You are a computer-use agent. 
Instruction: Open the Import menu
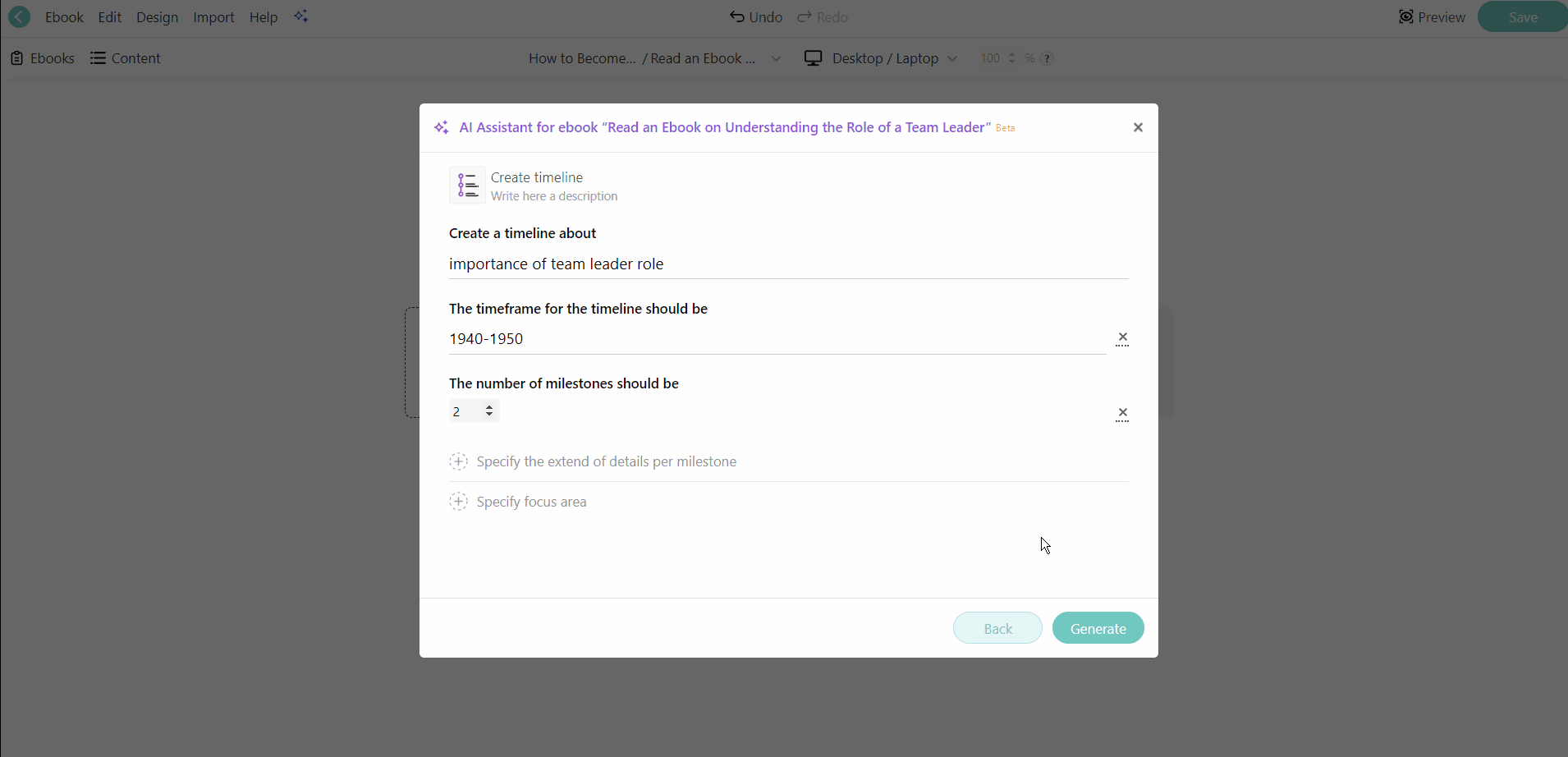click(x=213, y=17)
